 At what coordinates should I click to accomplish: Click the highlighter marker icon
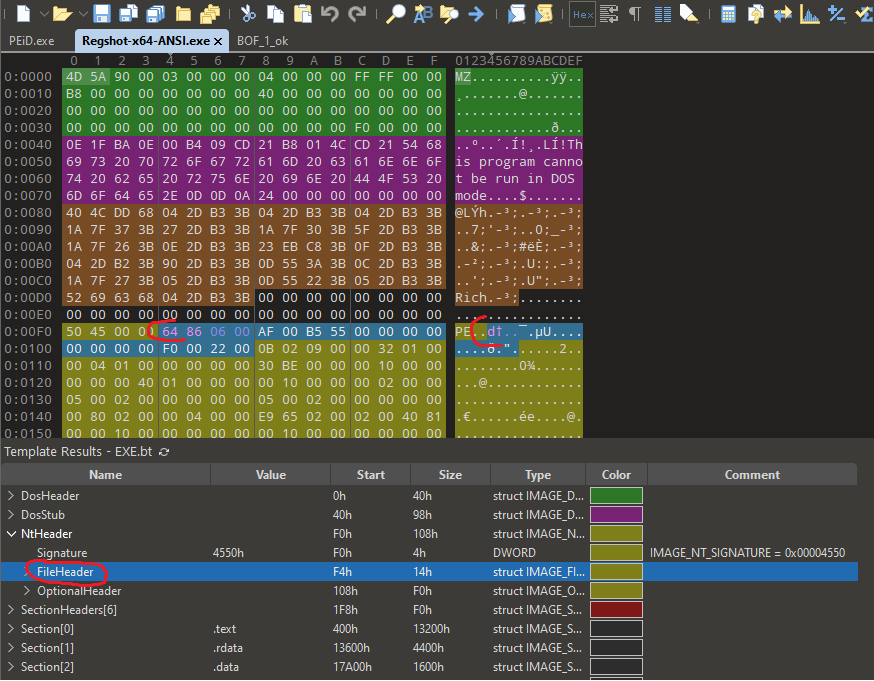(689, 13)
